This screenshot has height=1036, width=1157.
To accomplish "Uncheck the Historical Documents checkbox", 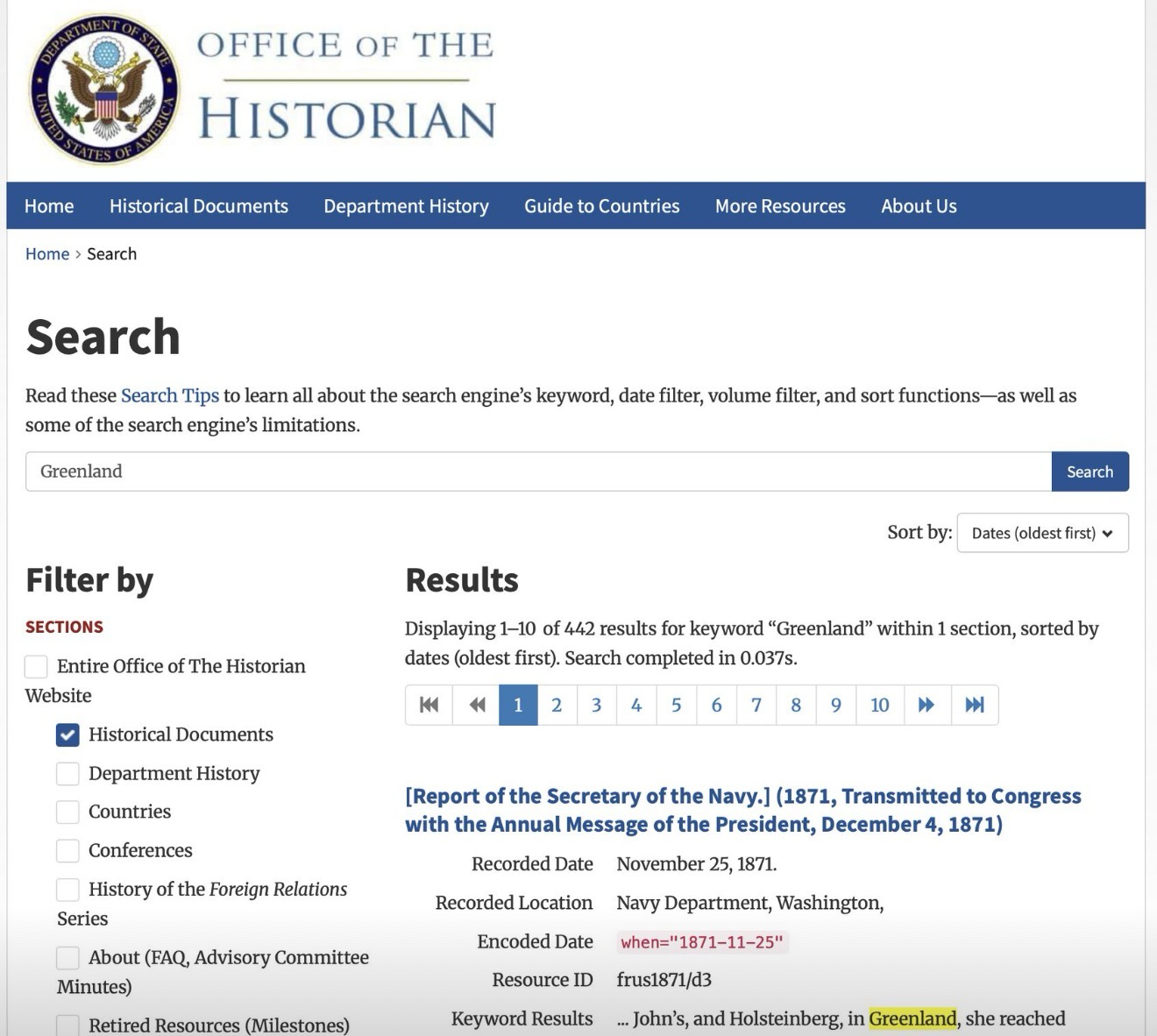I will (67, 734).
